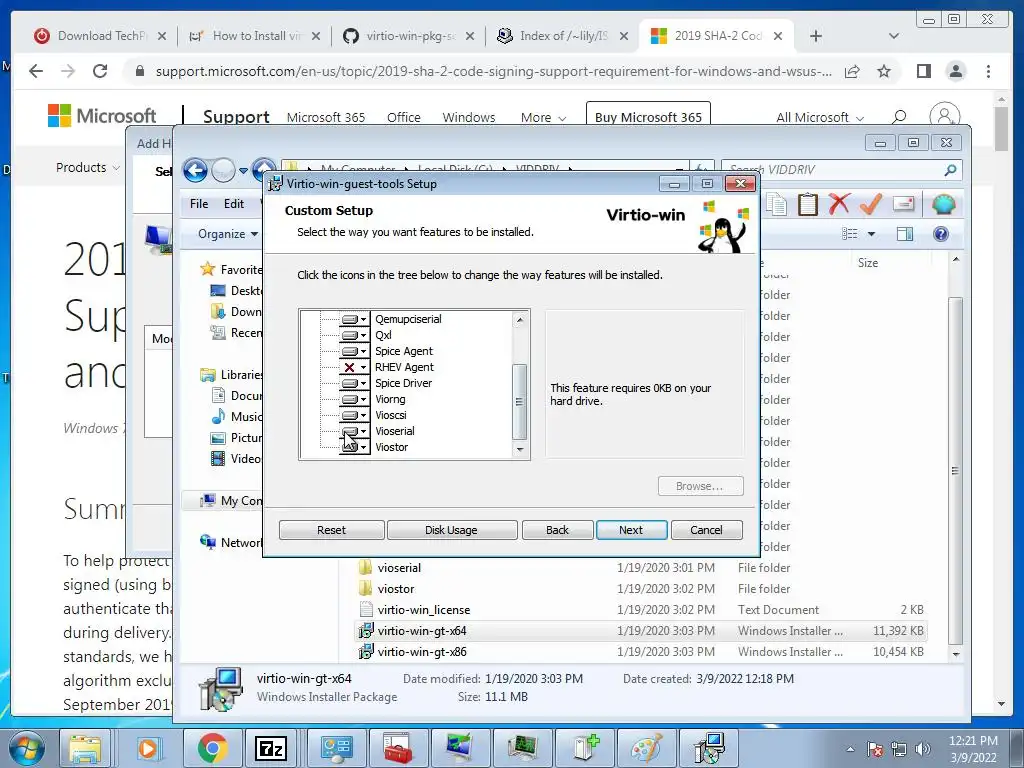
Task: Click the red X Delete icon in Explorer toolbar
Action: click(839, 204)
